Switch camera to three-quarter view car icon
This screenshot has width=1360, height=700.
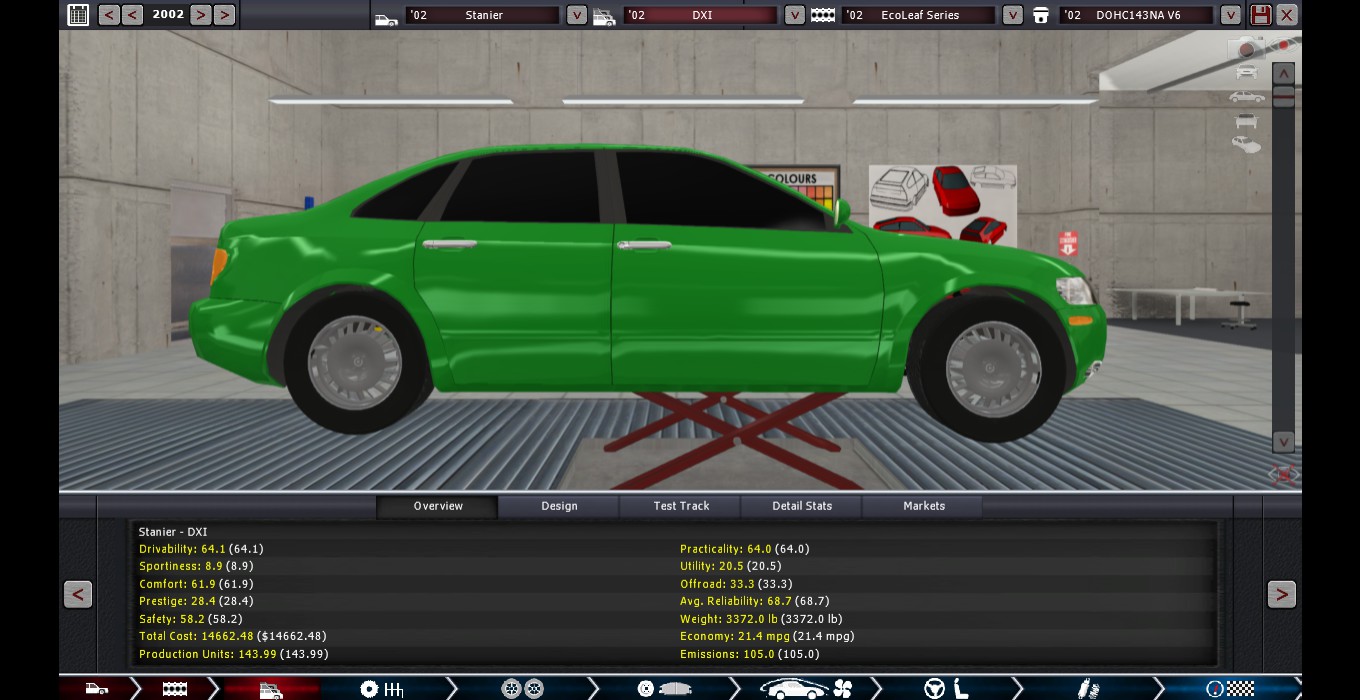pyautogui.click(x=1246, y=145)
